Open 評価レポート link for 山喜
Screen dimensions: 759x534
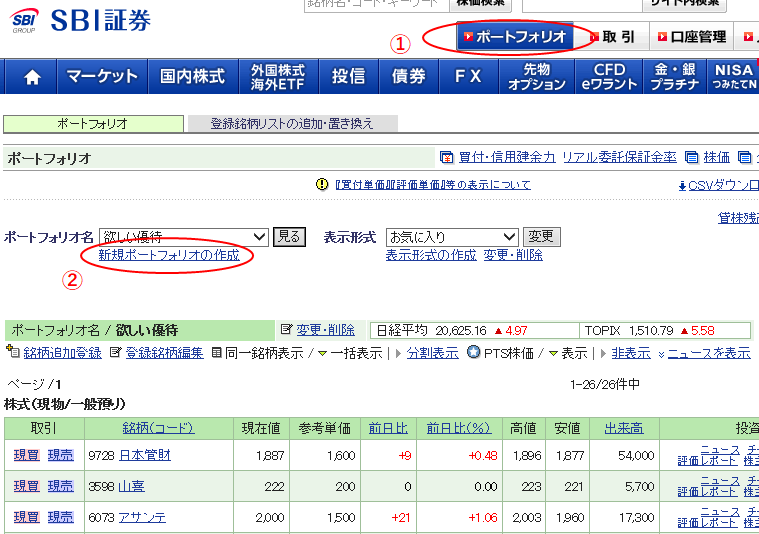(707, 492)
